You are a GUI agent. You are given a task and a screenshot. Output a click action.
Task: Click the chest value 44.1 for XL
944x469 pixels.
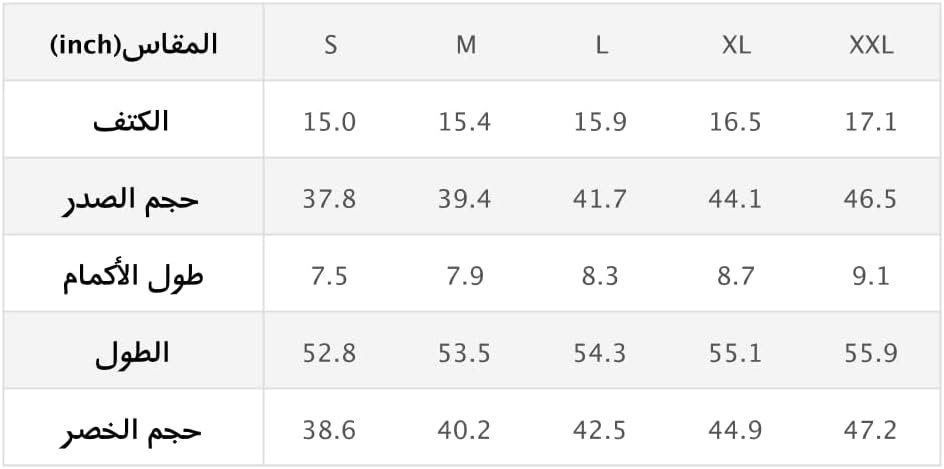click(736, 199)
